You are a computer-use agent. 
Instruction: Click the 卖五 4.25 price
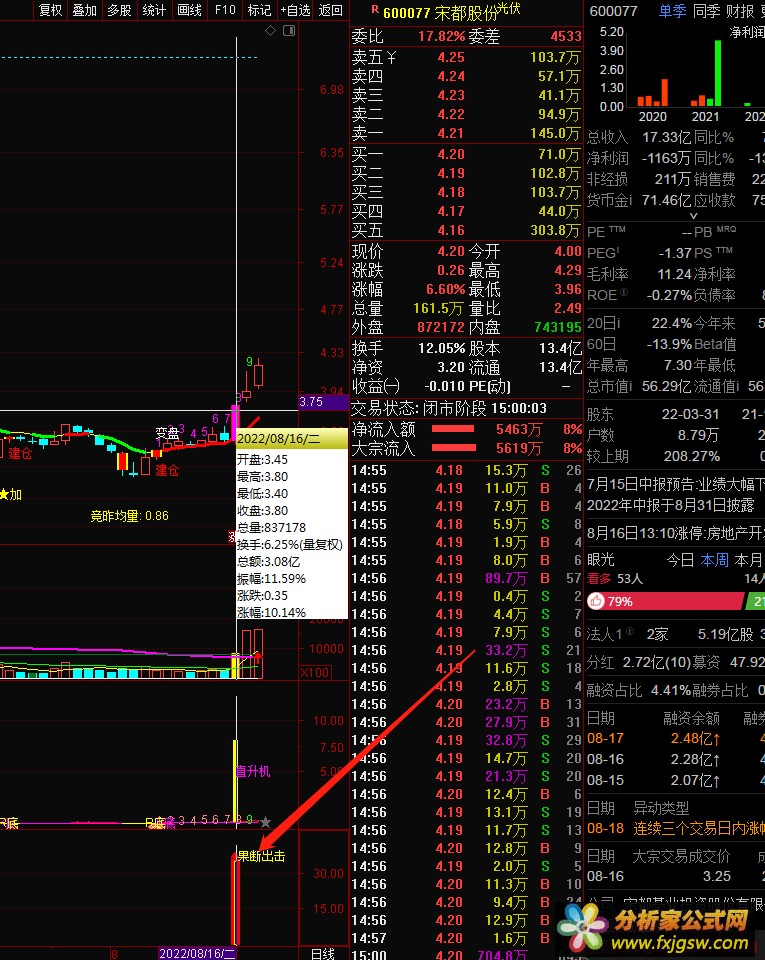451,58
